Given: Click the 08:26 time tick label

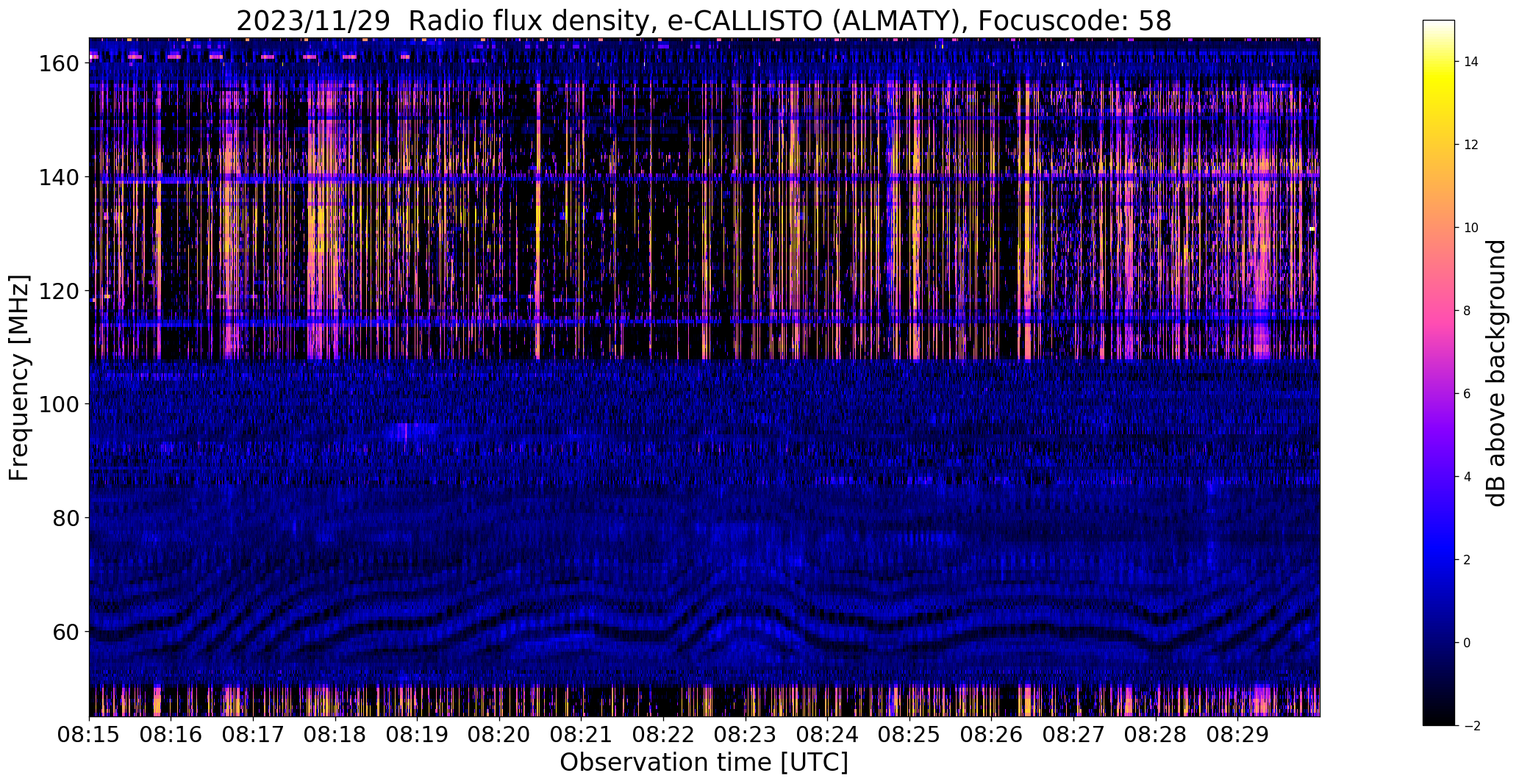Looking at the screenshot, I should pyautogui.click(x=991, y=736).
